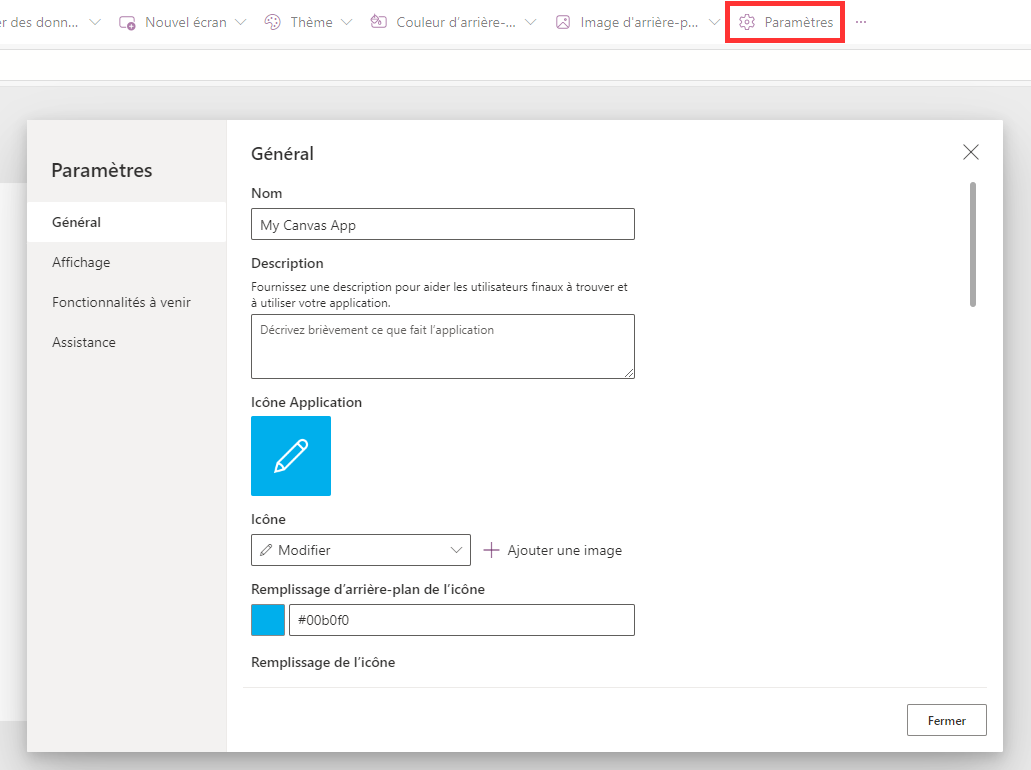1031x770 pixels.
Task: Expand the Couleur d'arrière-plan dropdown arrow
Action: pos(531,22)
